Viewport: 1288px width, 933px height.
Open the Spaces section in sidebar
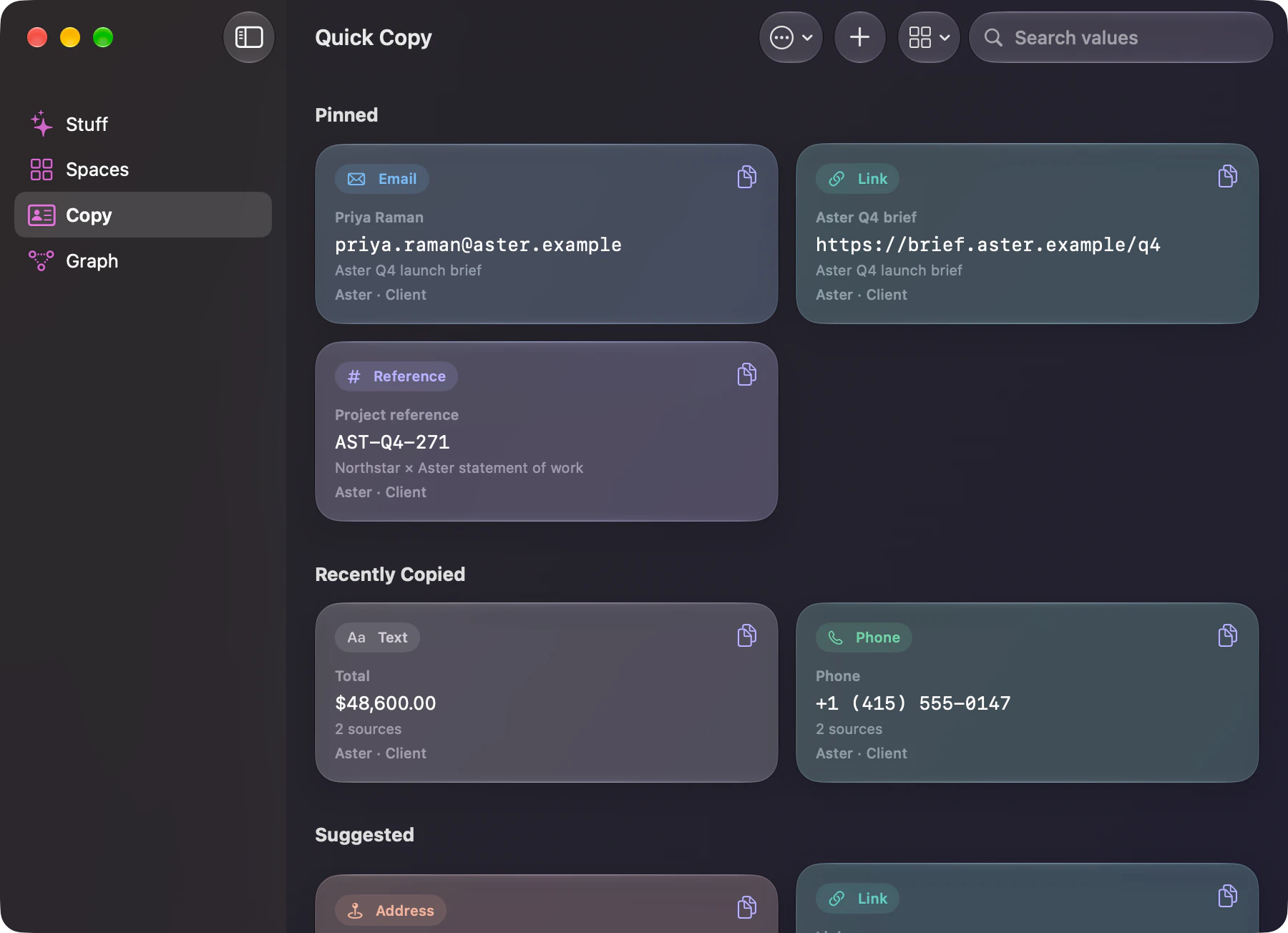(x=143, y=170)
